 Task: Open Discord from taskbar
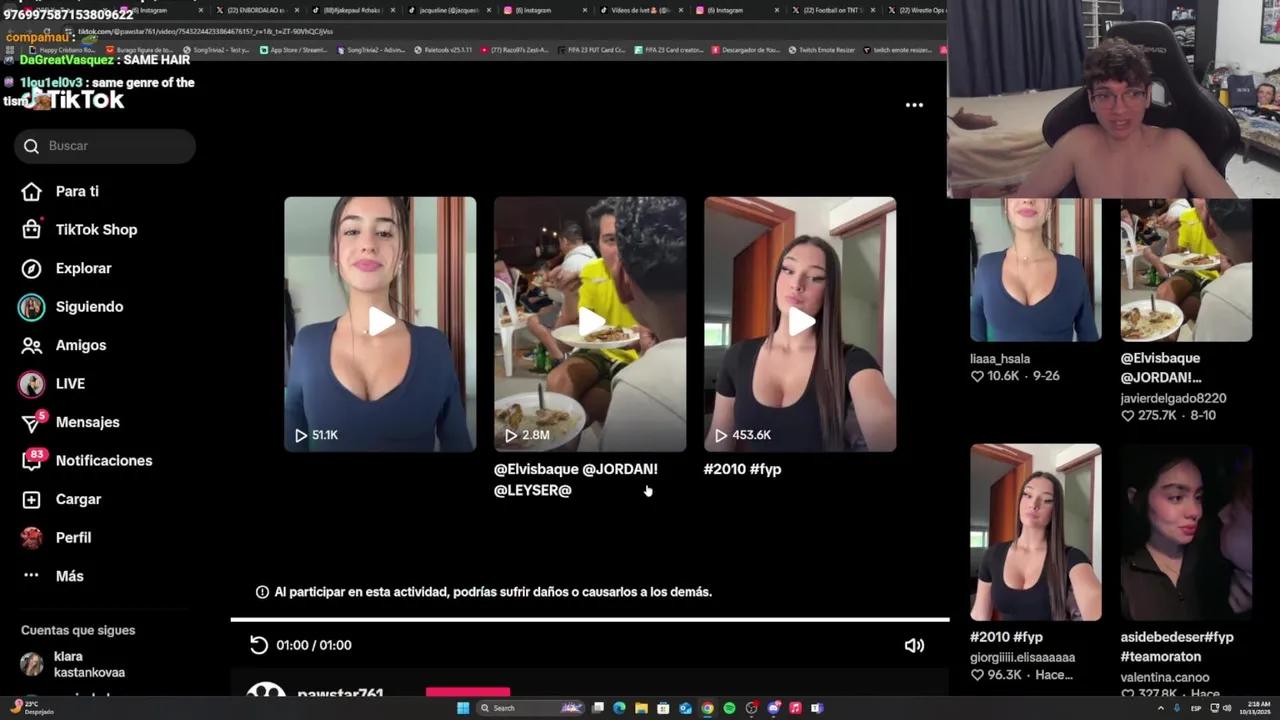773,708
